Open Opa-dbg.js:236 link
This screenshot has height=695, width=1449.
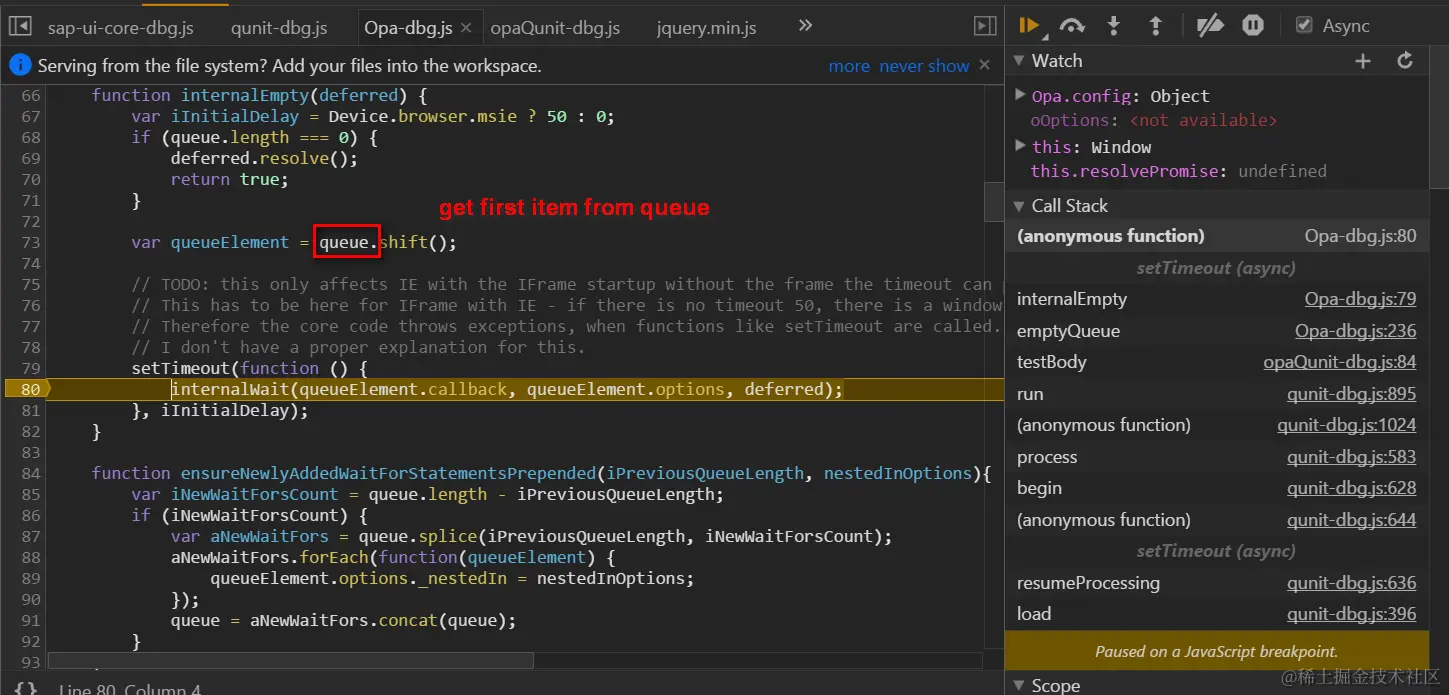coord(1355,331)
